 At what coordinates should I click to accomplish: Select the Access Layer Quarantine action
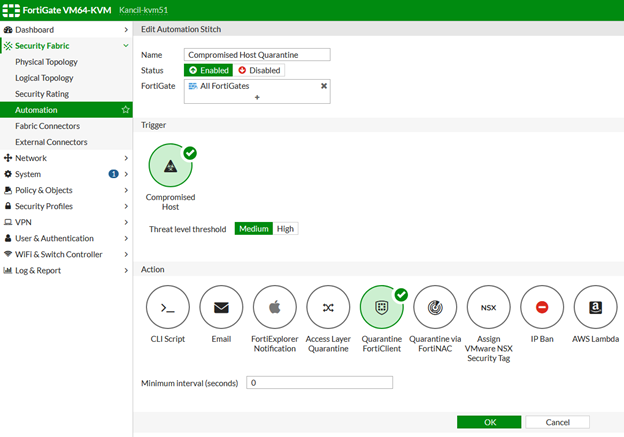pyautogui.click(x=328, y=307)
